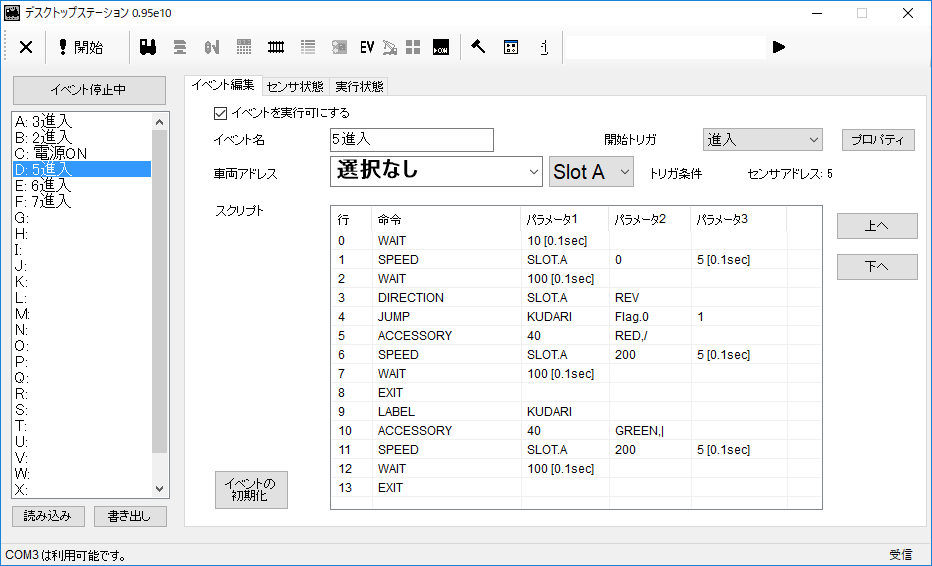Select event 'B: 2進入' in list

pyautogui.click(x=82, y=137)
